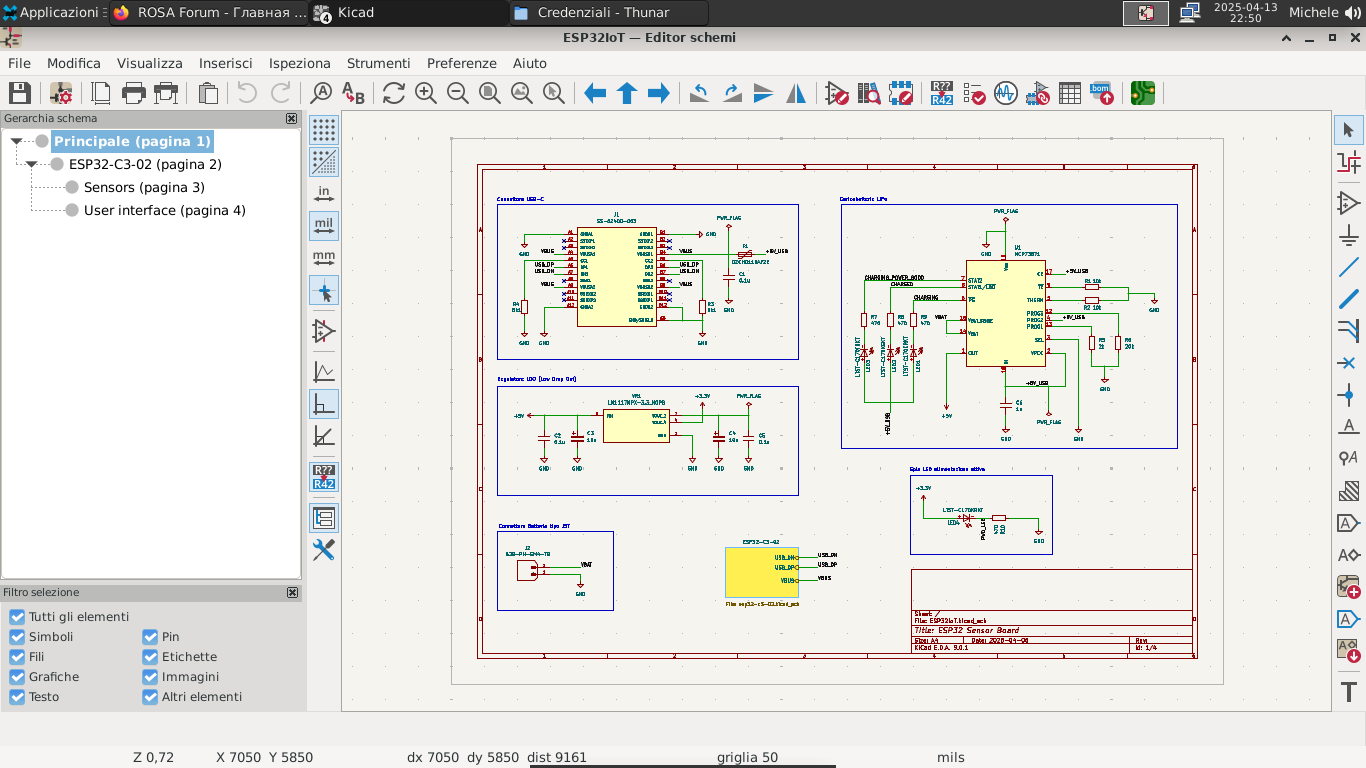Open the ERC electrical rules checker

click(973, 93)
